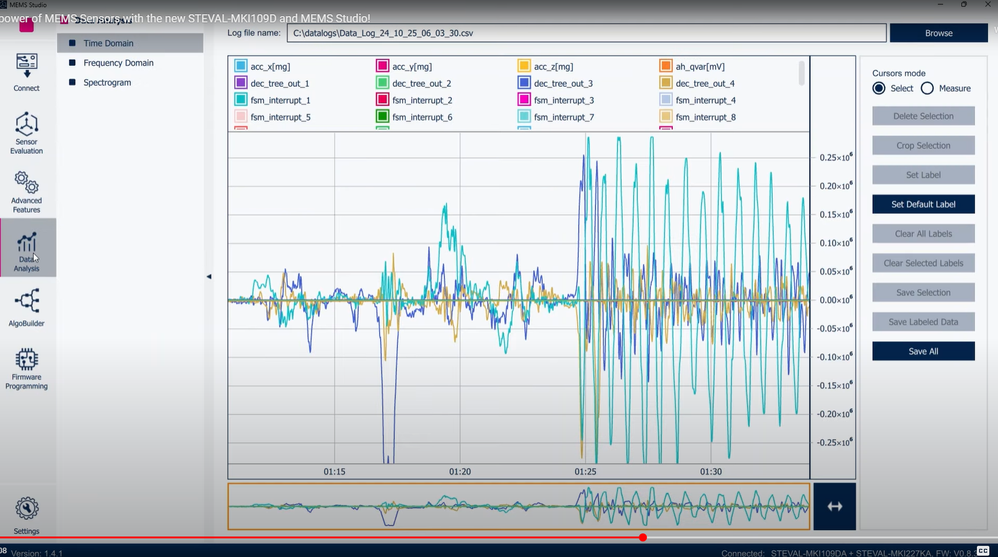Toggle captions CC icon

click(983, 551)
